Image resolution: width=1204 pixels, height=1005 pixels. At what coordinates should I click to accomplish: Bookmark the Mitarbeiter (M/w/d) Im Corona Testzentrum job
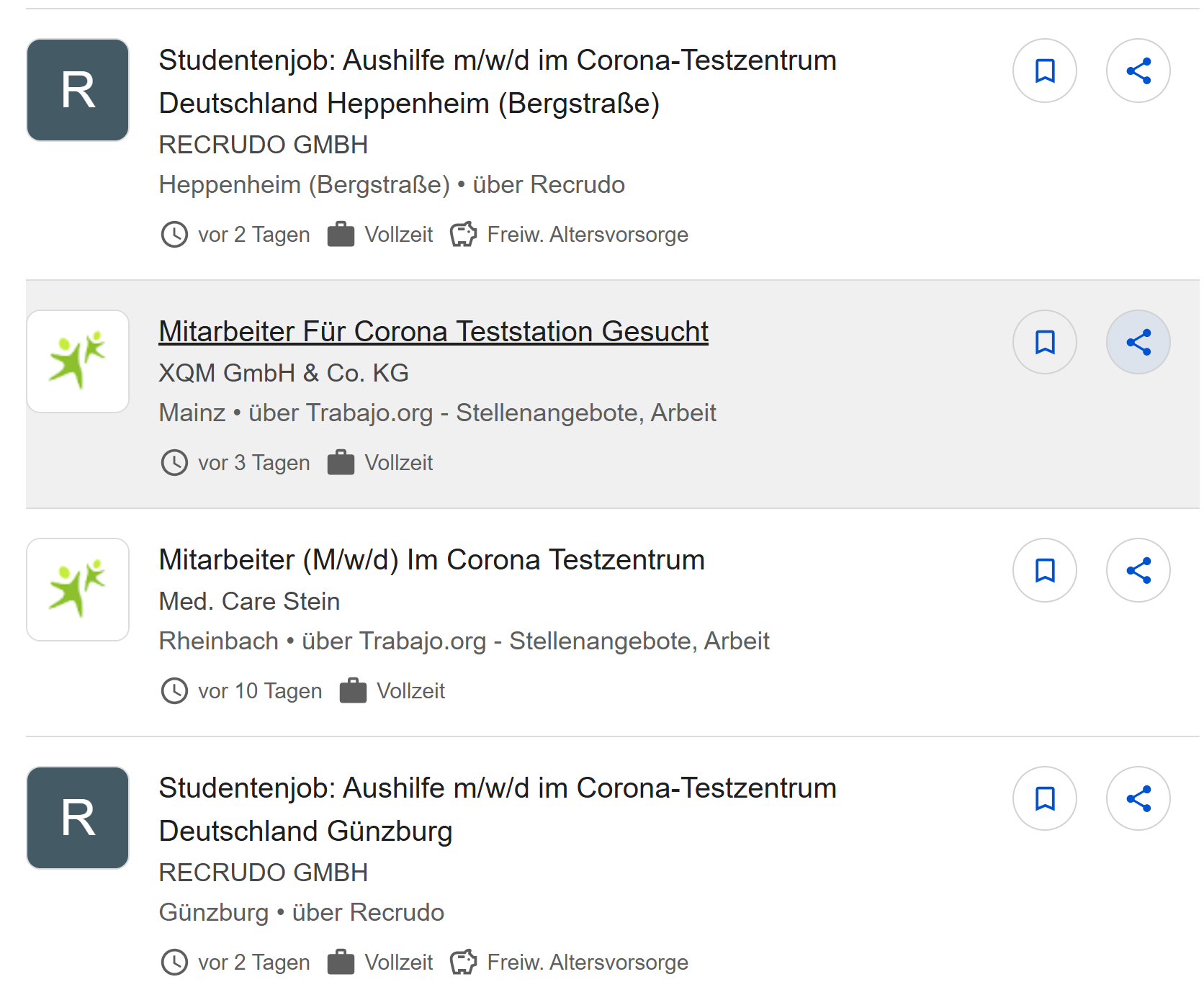(x=1045, y=569)
